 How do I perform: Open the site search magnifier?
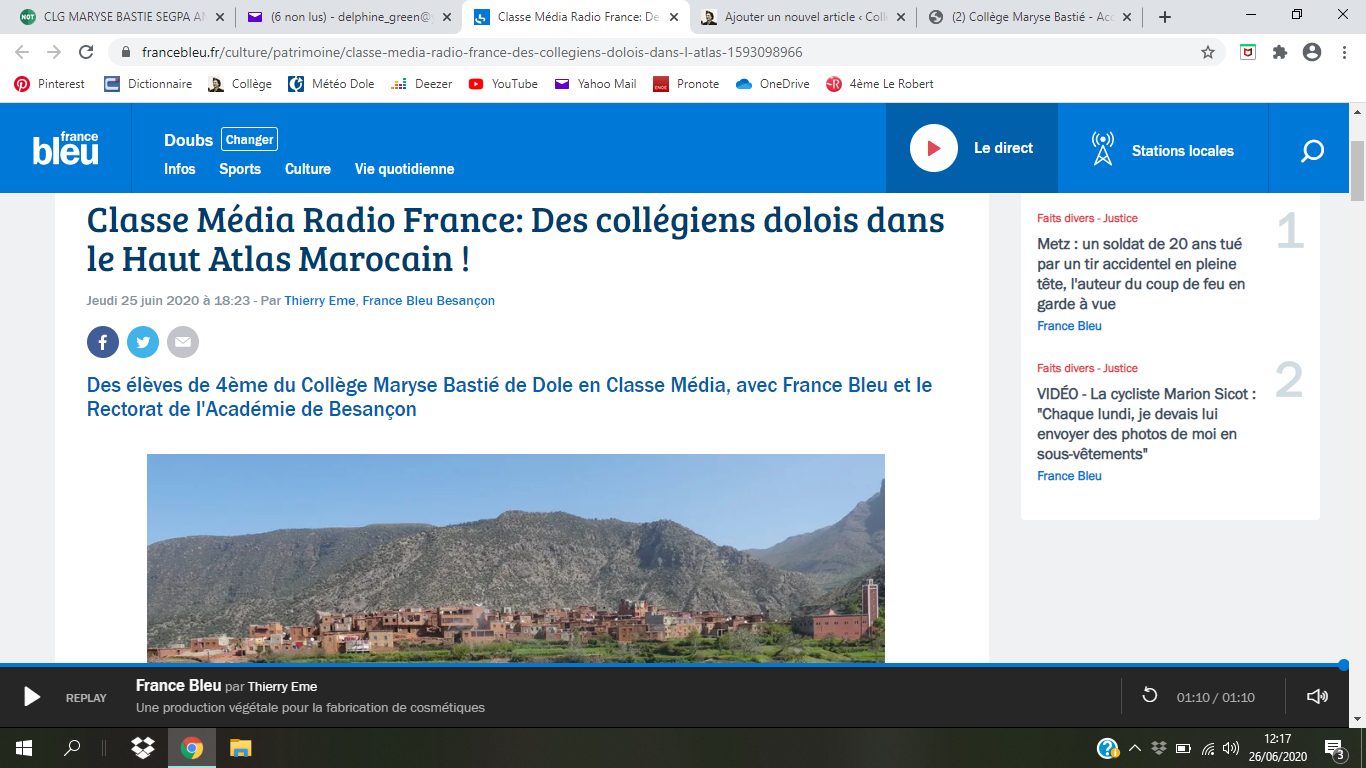pos(1312,151)
